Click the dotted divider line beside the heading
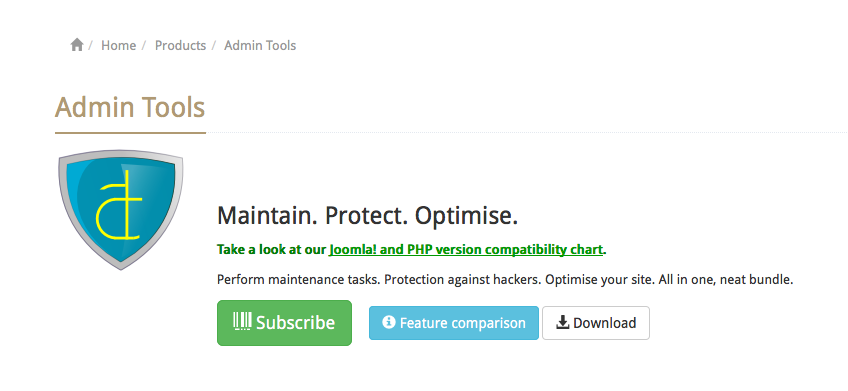This screenshot has width=848, height=391. pos(527,132)
